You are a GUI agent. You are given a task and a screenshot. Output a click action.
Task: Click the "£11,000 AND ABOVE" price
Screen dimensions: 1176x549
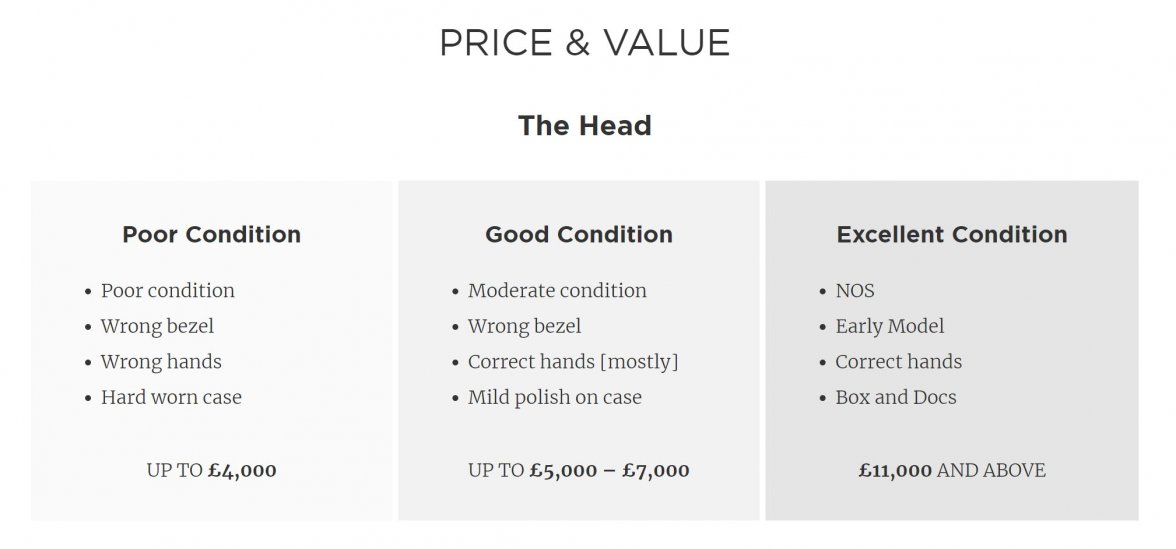952,470
